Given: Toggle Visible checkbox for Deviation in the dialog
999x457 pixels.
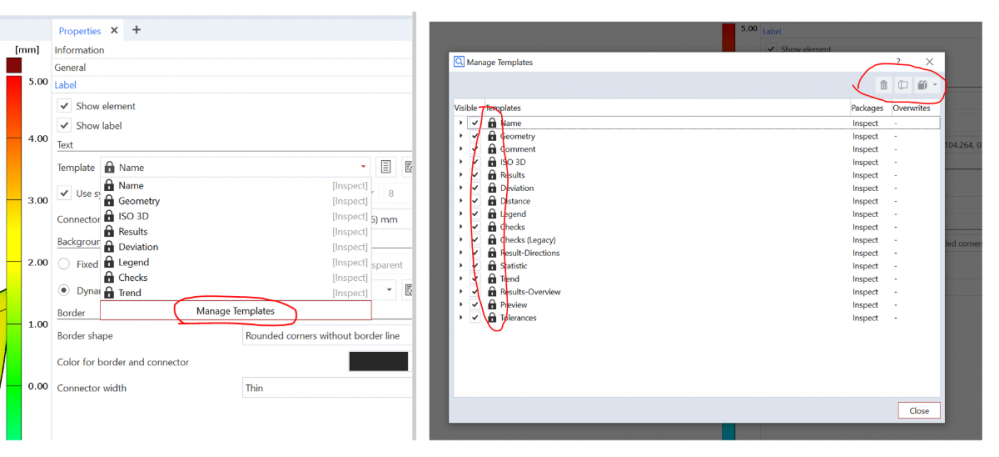Looking at the screenshot, I should pos(475,188).
